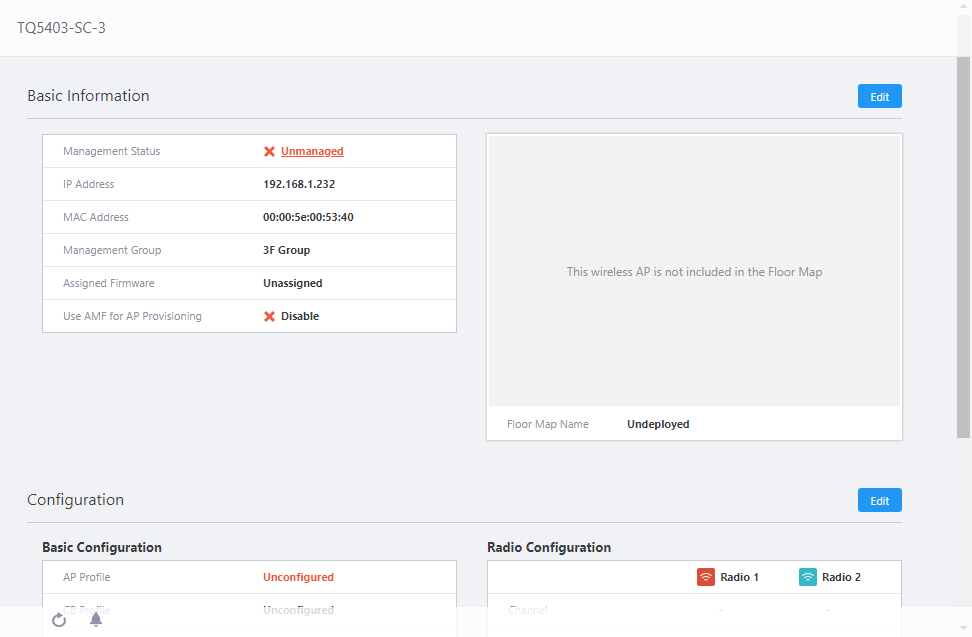Image resolution: width=972 pixels, height=637 pixels.
Task: Click the 3F Group management group value
Action: (286, 250)
